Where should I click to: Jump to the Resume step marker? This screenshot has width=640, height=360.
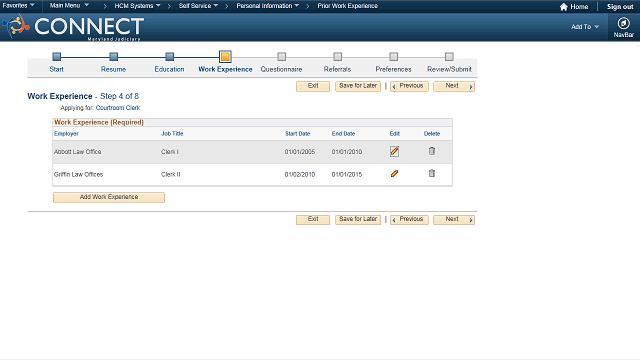coord(113,56)
